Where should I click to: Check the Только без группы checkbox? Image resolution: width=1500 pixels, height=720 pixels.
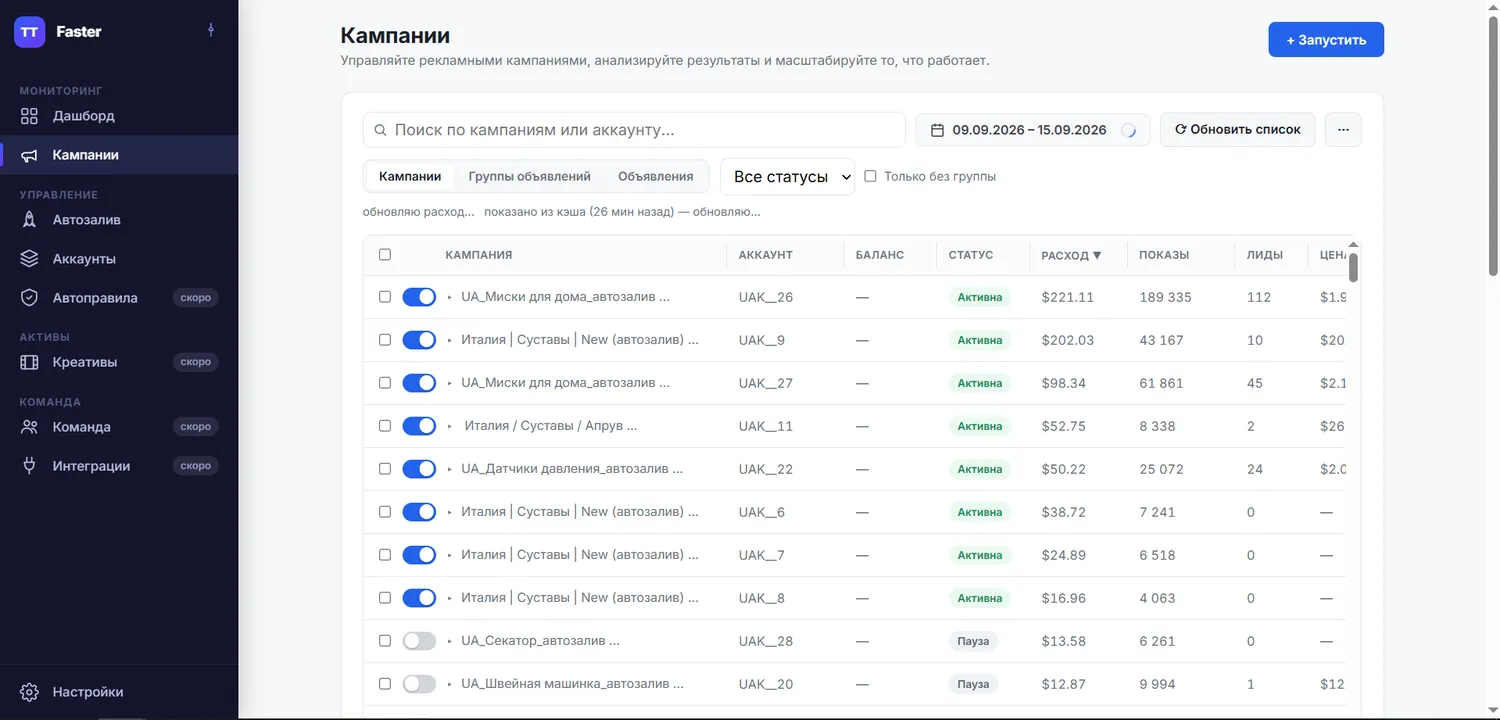click(870, 176)
